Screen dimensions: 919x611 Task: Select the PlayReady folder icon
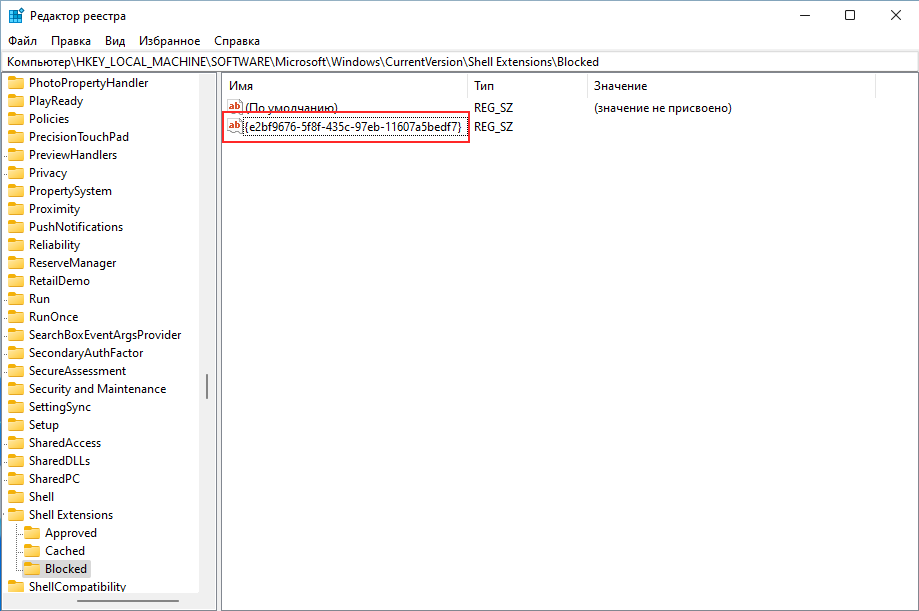(16, 101)
